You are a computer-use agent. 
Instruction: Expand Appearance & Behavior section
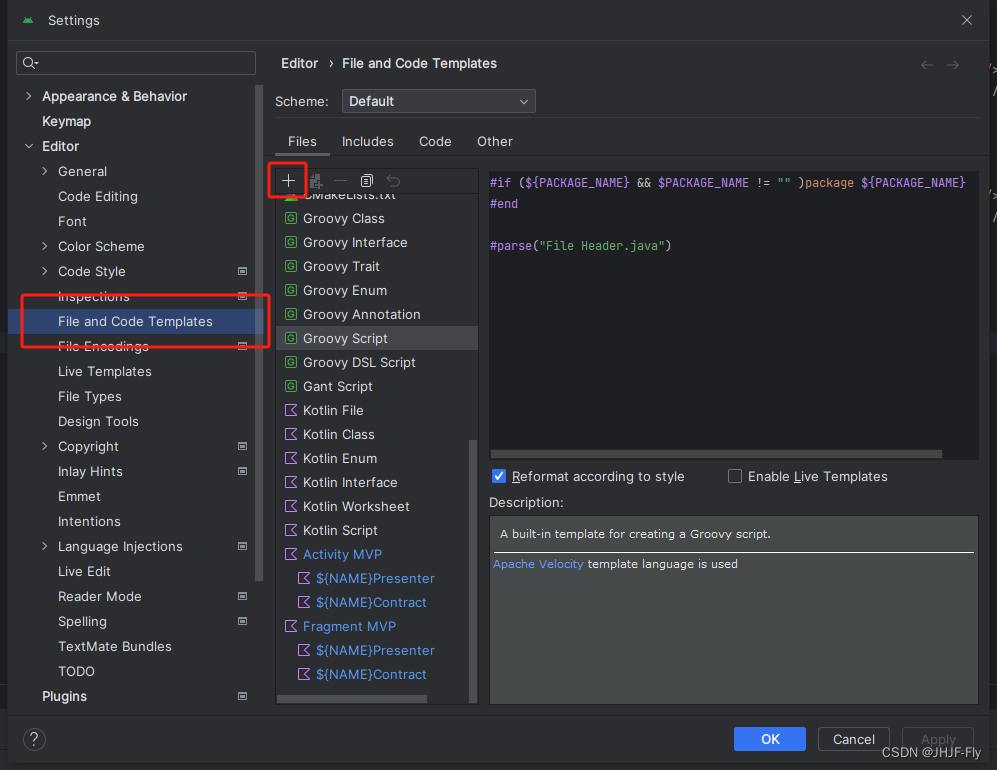click(29, 96)
